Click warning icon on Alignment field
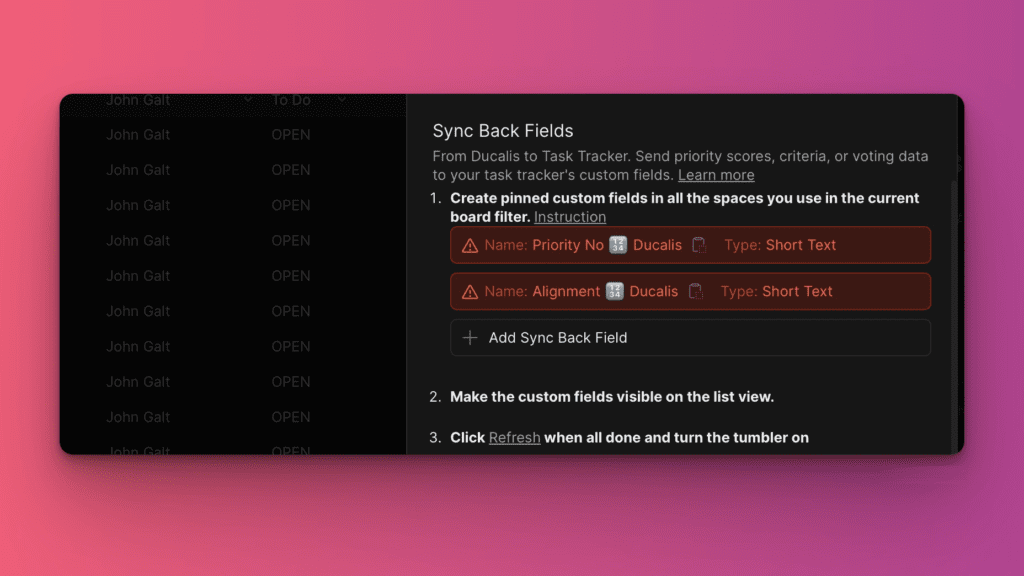The height and width of the screenshot is (576, 1024). 470,292
